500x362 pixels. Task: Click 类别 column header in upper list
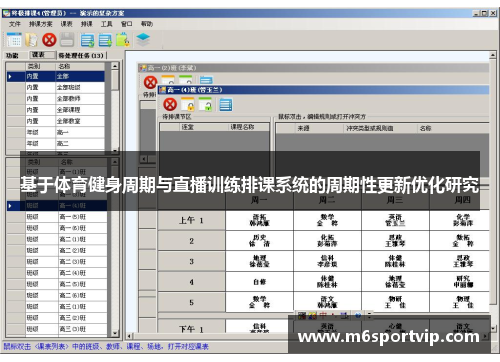tap(40, 66)
